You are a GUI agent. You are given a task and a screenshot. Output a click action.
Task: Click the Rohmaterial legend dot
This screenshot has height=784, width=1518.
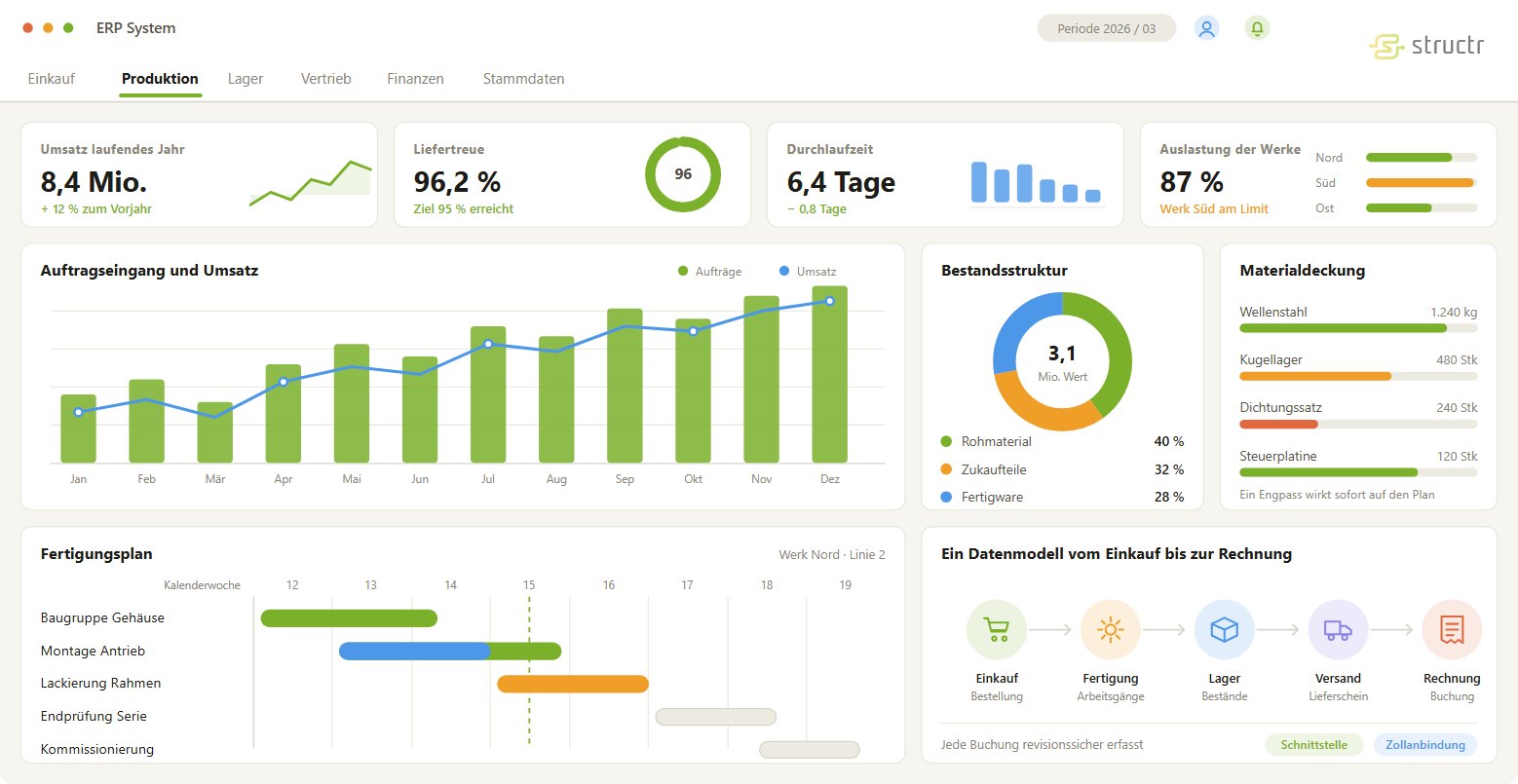pyautogui.click(x=946, y=442)
